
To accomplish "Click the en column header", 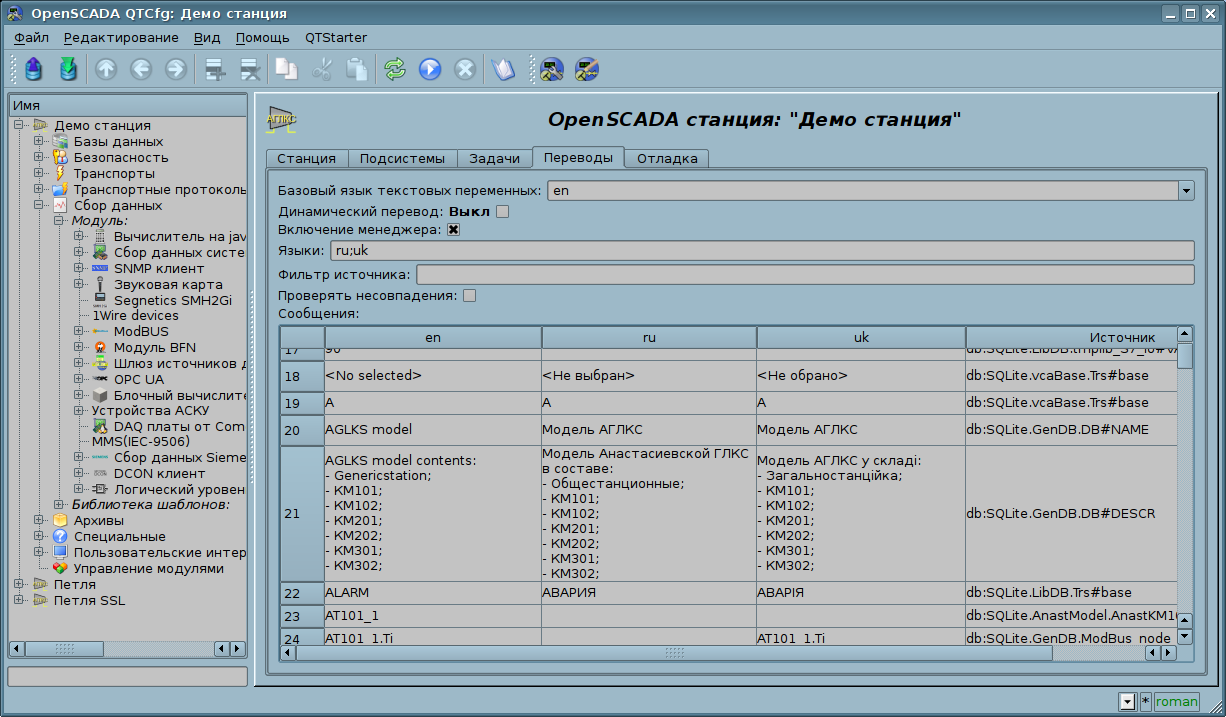I will coord(433,337).
